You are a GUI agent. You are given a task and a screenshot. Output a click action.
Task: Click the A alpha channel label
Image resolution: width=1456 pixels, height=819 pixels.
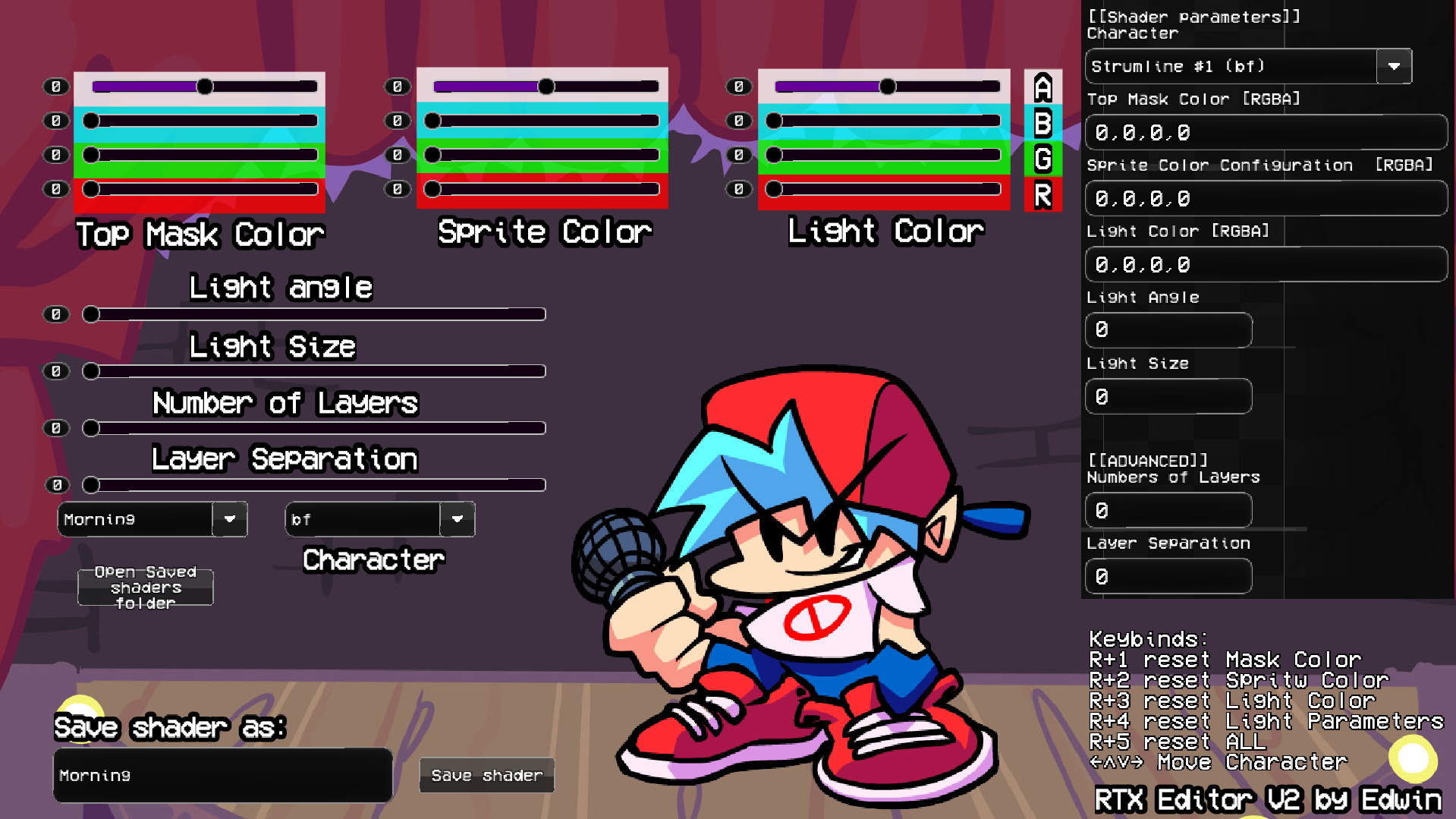[x=1043, y=87]
